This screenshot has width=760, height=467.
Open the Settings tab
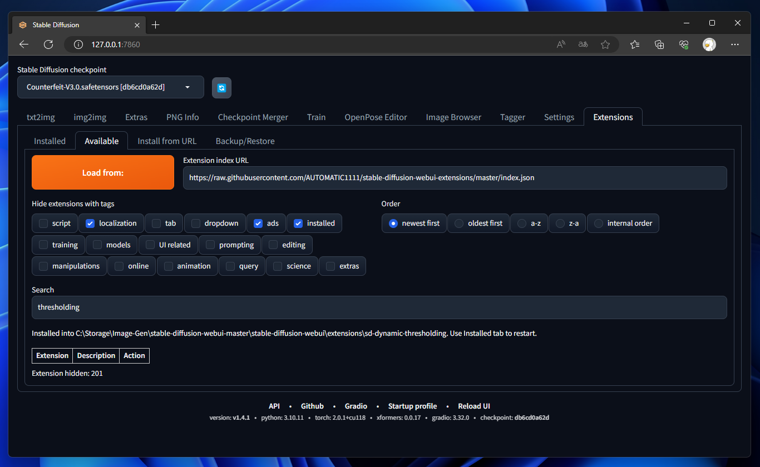point(559,117)
